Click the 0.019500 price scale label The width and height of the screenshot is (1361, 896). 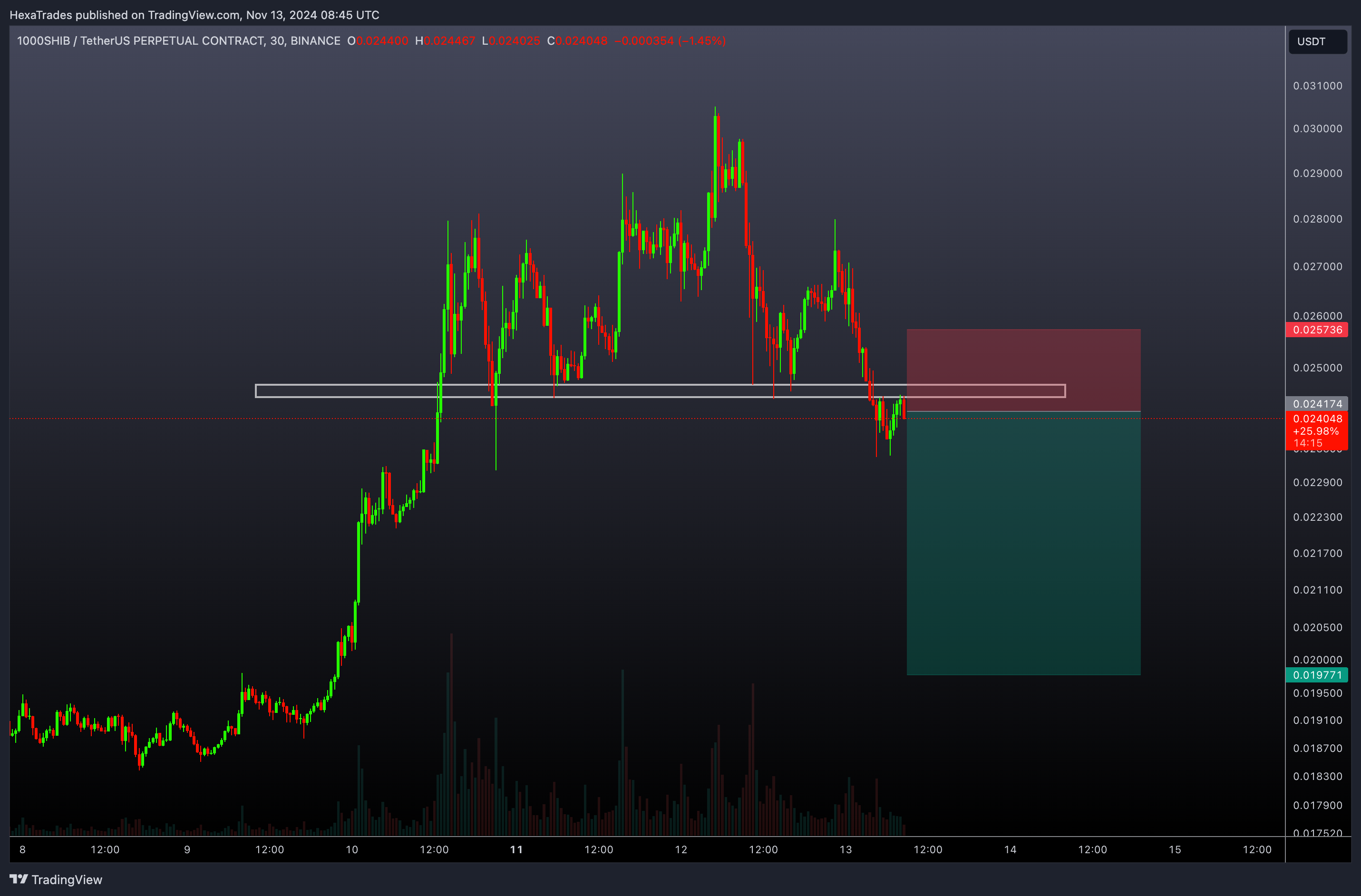1318,693
